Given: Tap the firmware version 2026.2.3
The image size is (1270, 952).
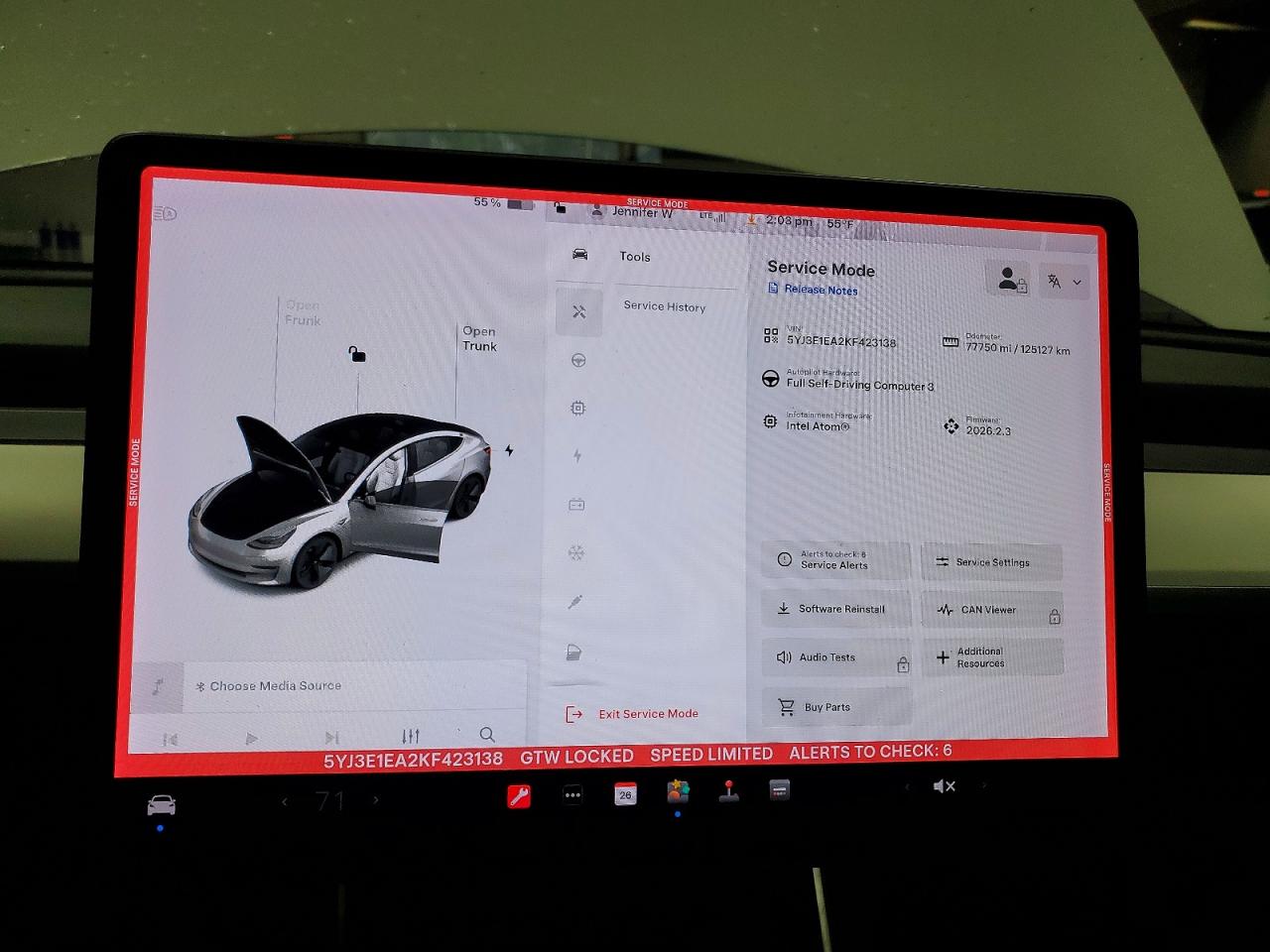Looking at the screenshot, I should (989, 431).
